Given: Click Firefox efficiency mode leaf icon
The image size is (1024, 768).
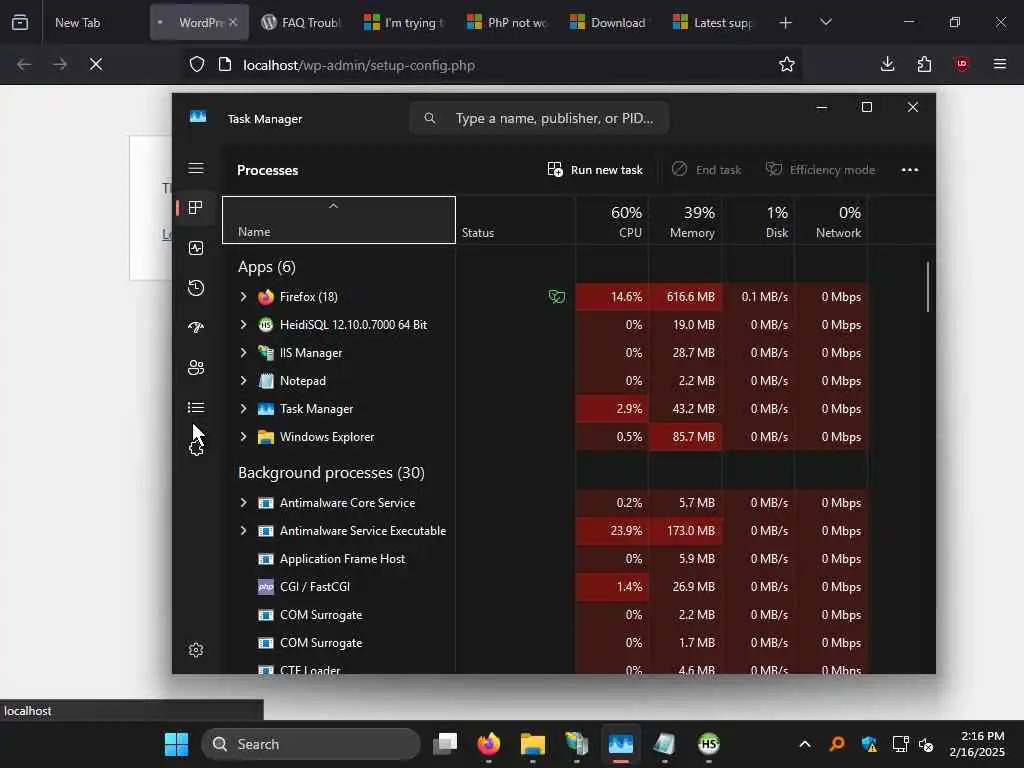Looking at the screenshot, I should [x=556, y=297].
